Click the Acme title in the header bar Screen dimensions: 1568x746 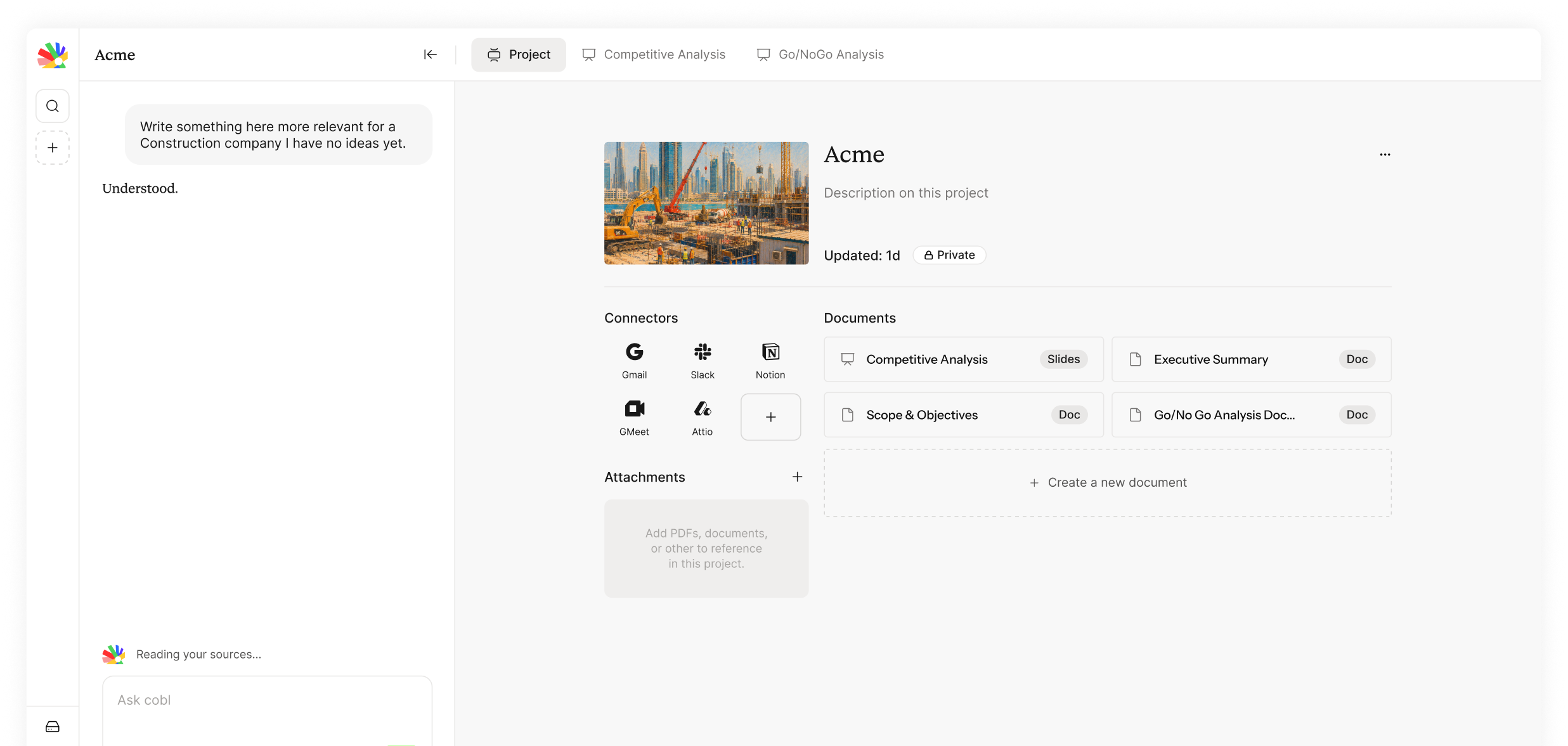(x=115, y=55)
